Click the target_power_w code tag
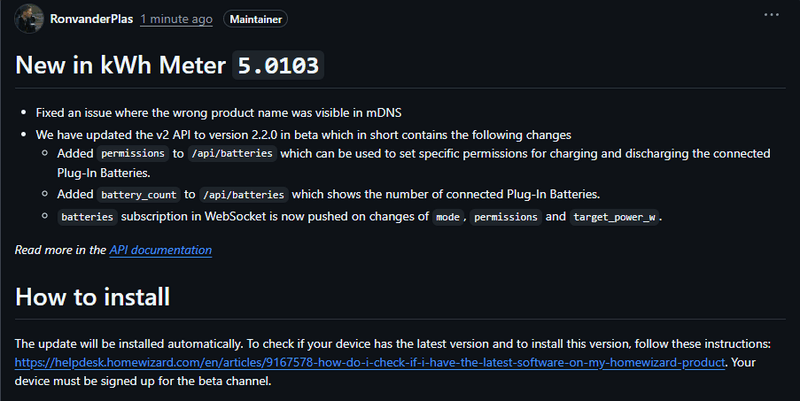This screenshot has height=401, width=800. coord(614,217)
